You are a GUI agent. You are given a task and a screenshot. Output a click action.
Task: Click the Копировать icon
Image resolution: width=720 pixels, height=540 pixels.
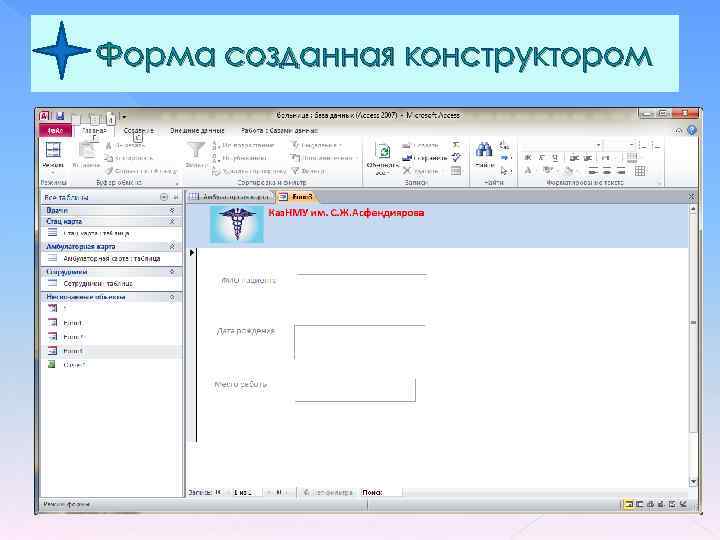109,158
